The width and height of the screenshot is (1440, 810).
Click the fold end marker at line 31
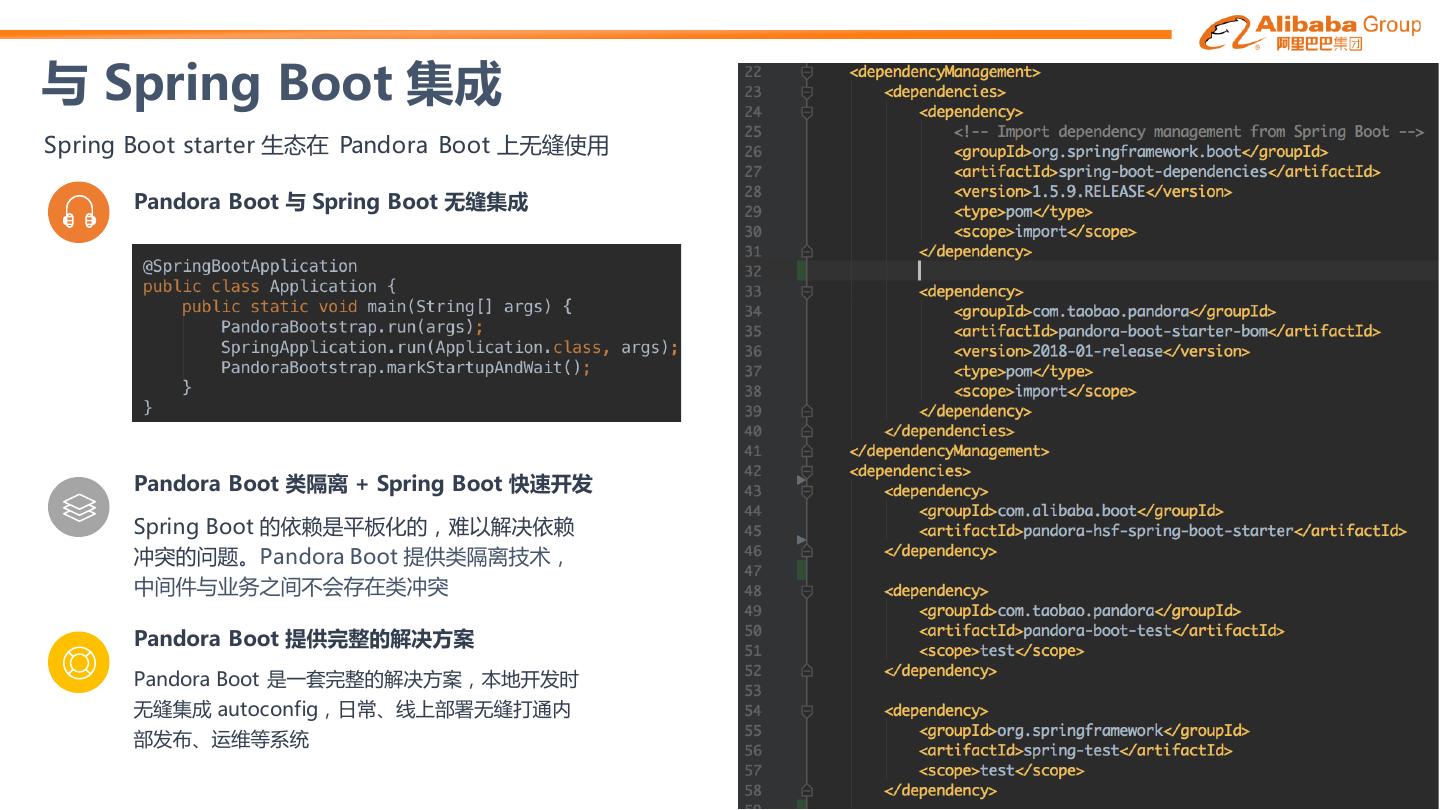tap(808, 252)
